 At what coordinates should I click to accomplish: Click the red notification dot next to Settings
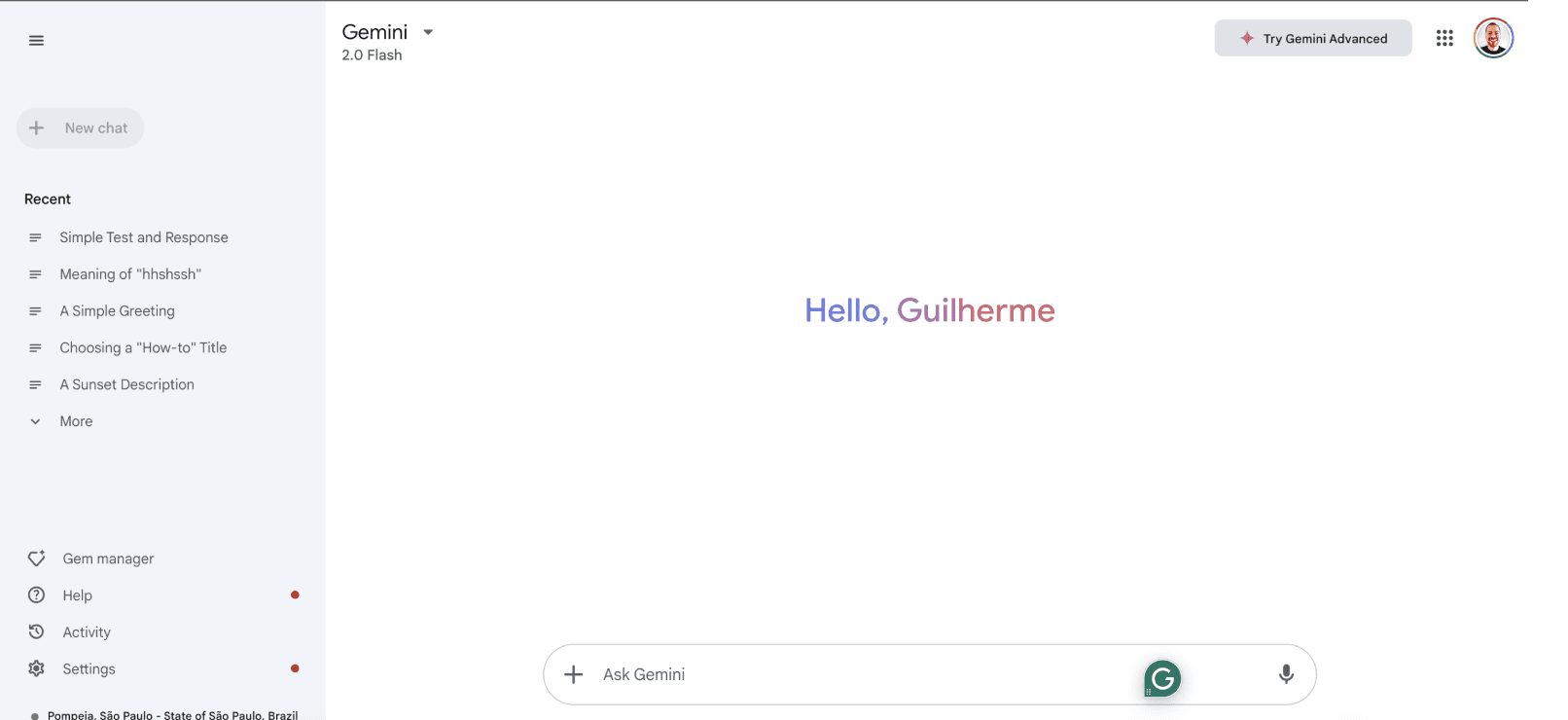(295, 668)
